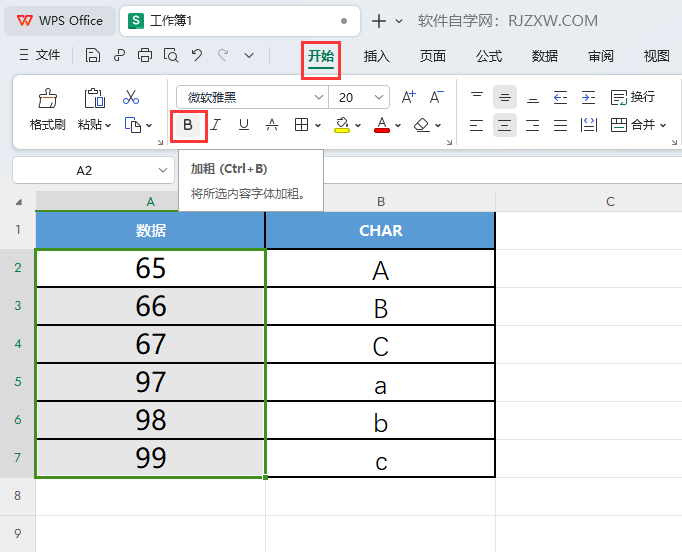Image resolution: width=682 pixels, height=552 pixels.
Task: Click Merge cells (合并) button
Action: click(x=633, y=125)
